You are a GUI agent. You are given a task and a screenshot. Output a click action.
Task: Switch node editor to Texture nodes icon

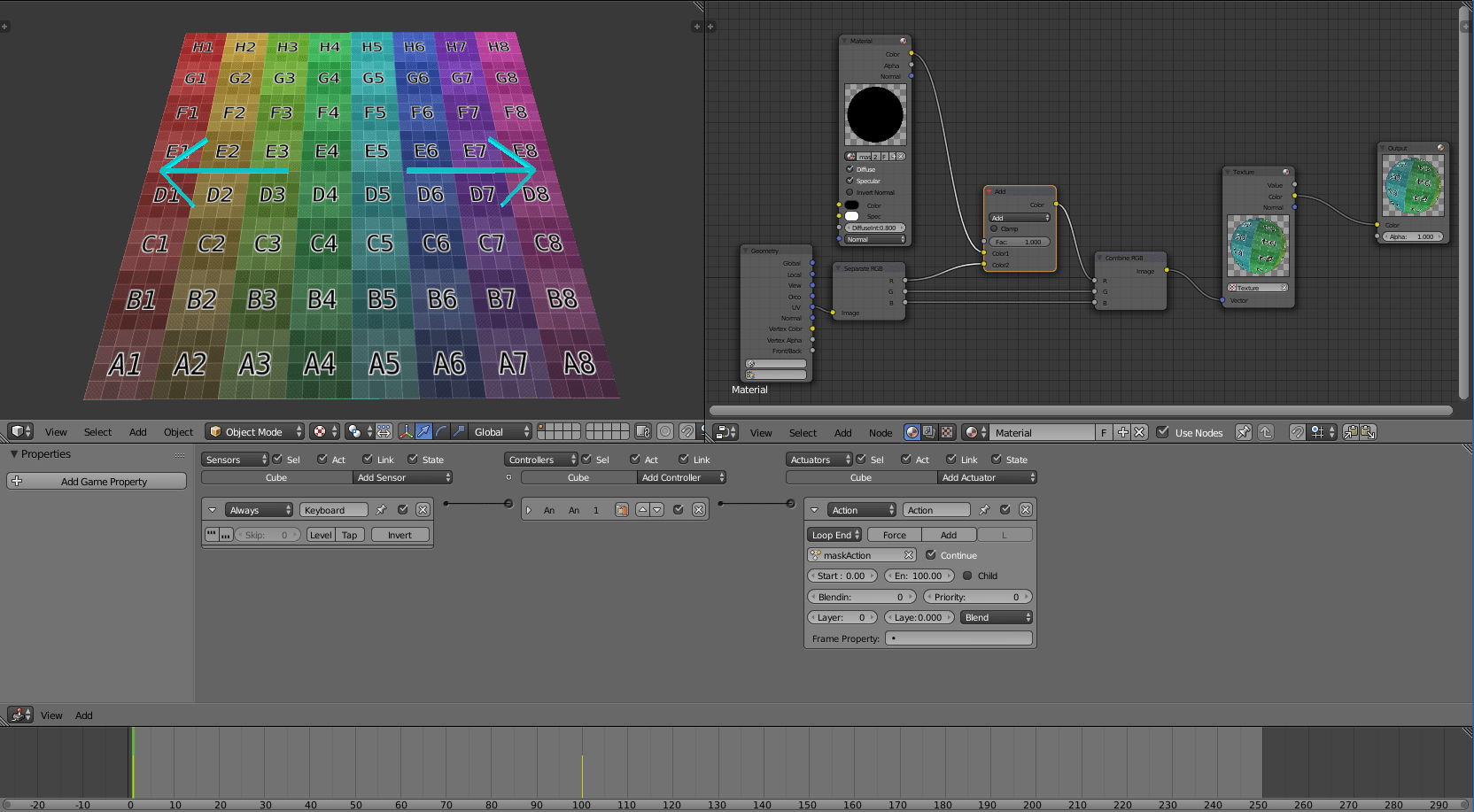[947, 432]
